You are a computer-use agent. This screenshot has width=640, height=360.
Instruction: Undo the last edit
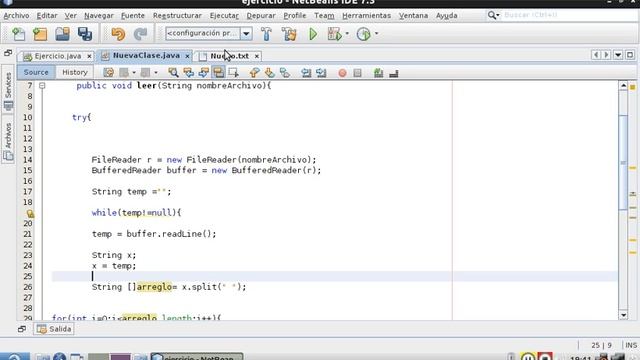[118, 34]
